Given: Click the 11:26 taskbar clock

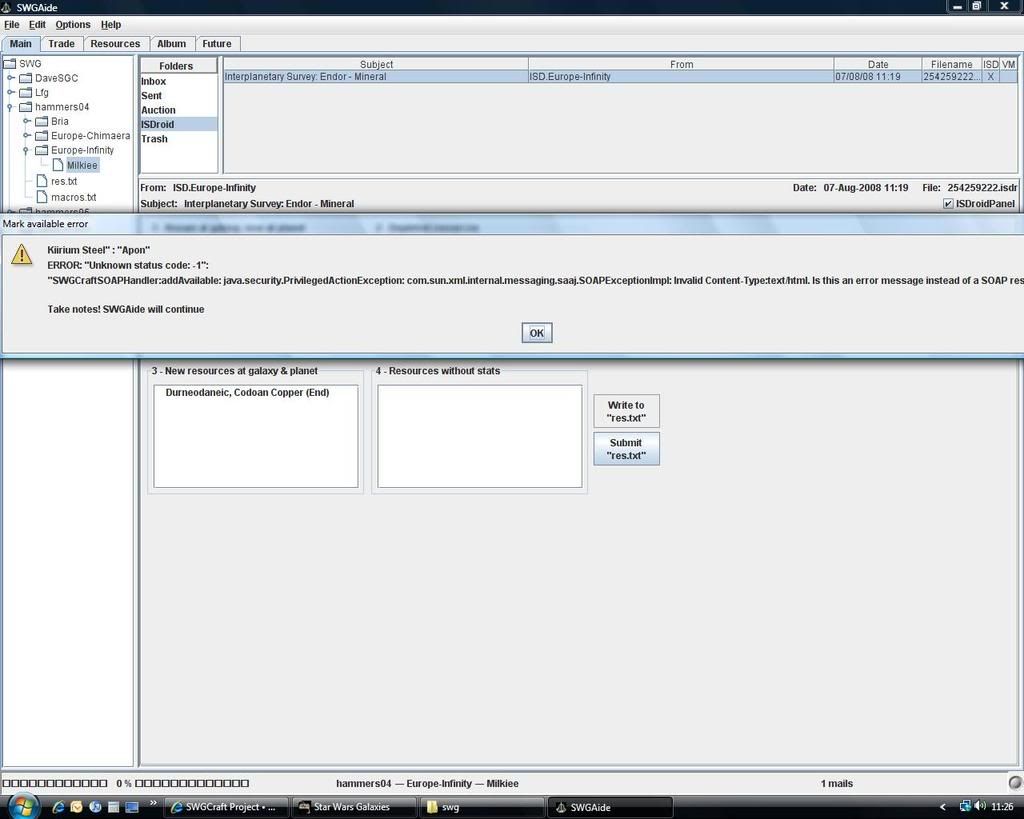Looking at the screenshot, I should tap(1002, 807).
